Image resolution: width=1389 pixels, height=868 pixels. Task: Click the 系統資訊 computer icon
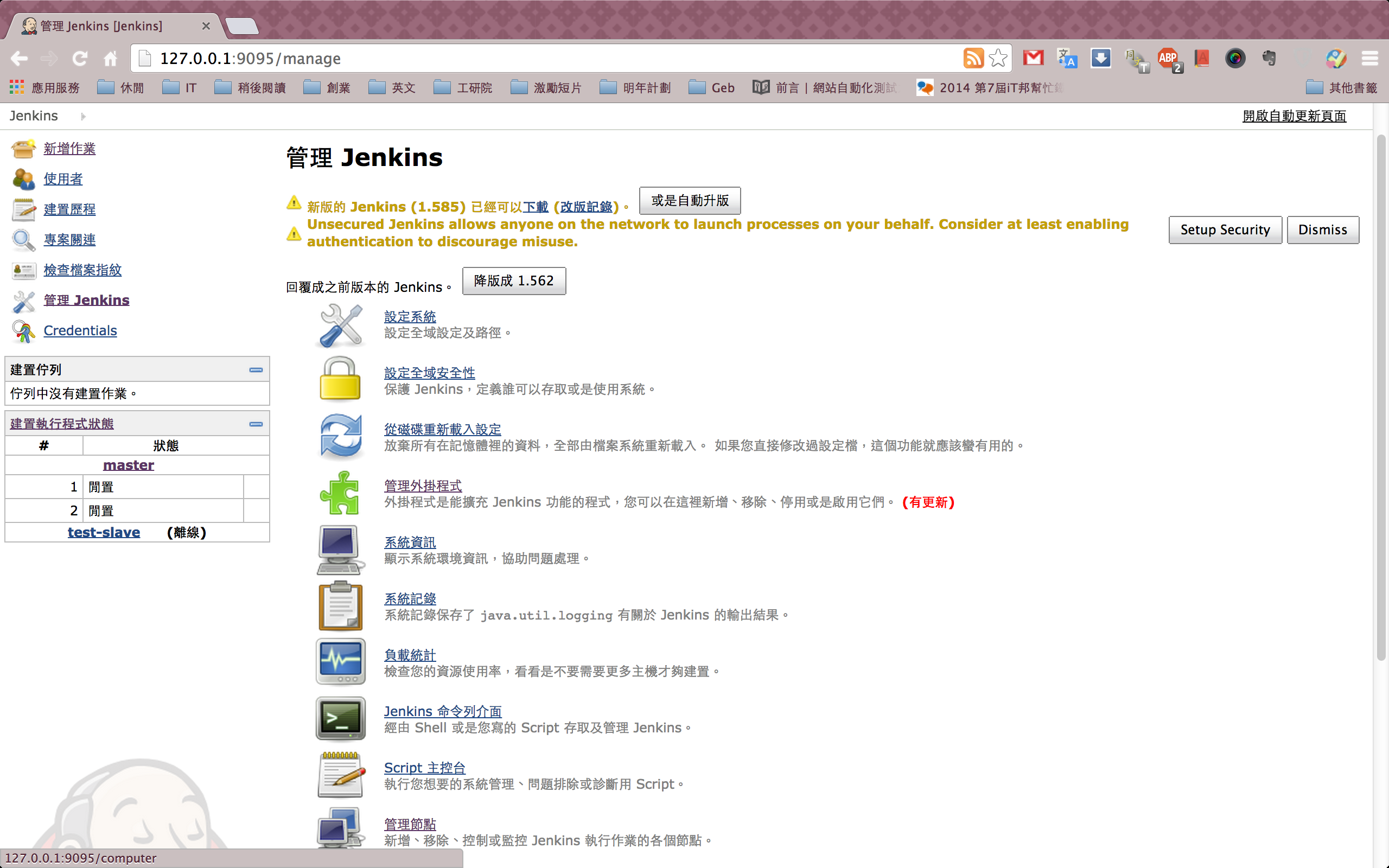tap(340, 550)
